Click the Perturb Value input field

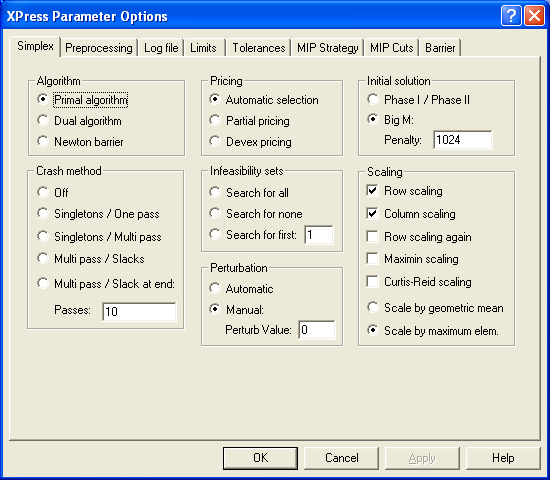pos(317,330)
